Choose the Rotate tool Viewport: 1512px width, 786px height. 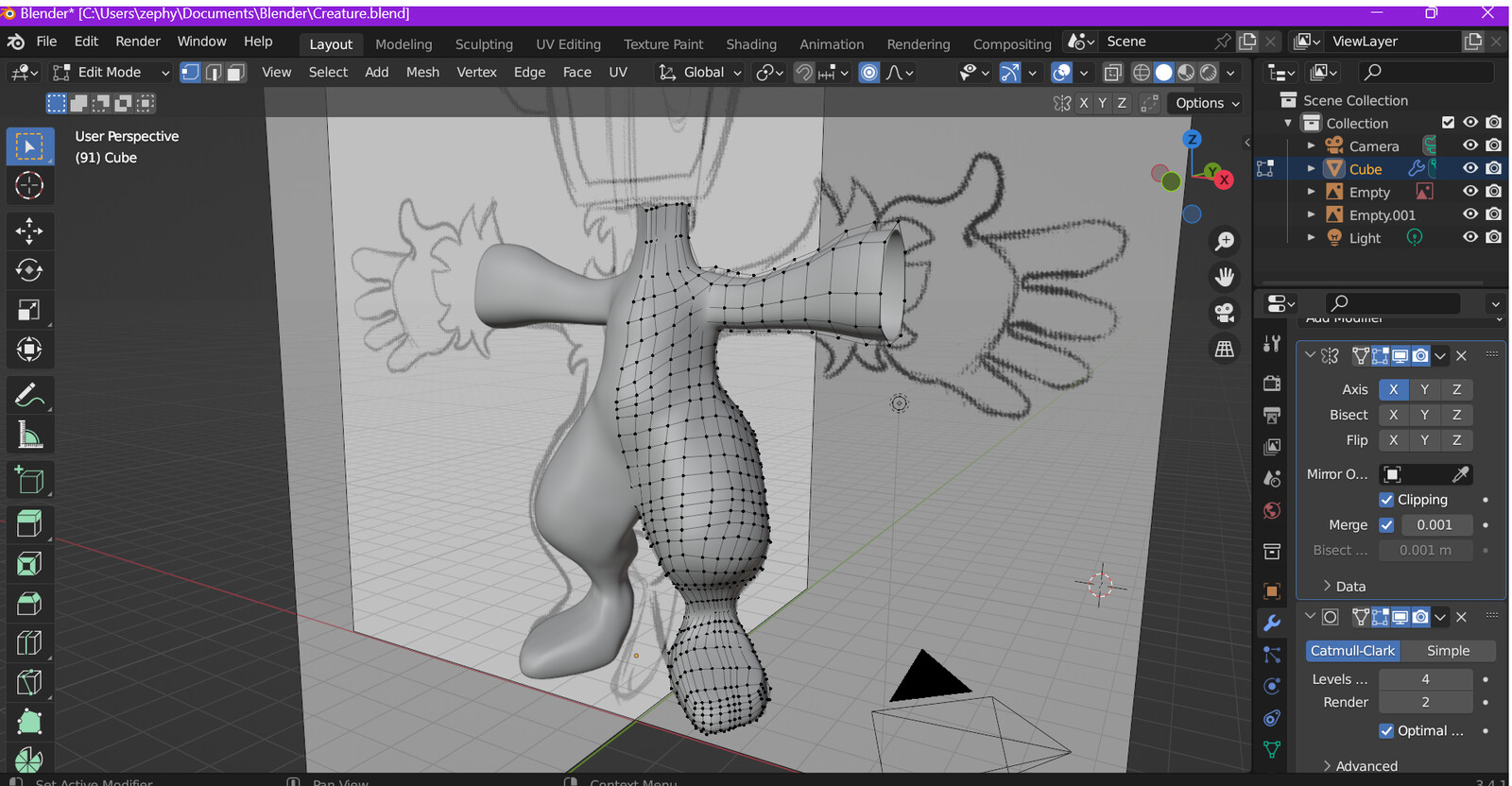(29, 270)
